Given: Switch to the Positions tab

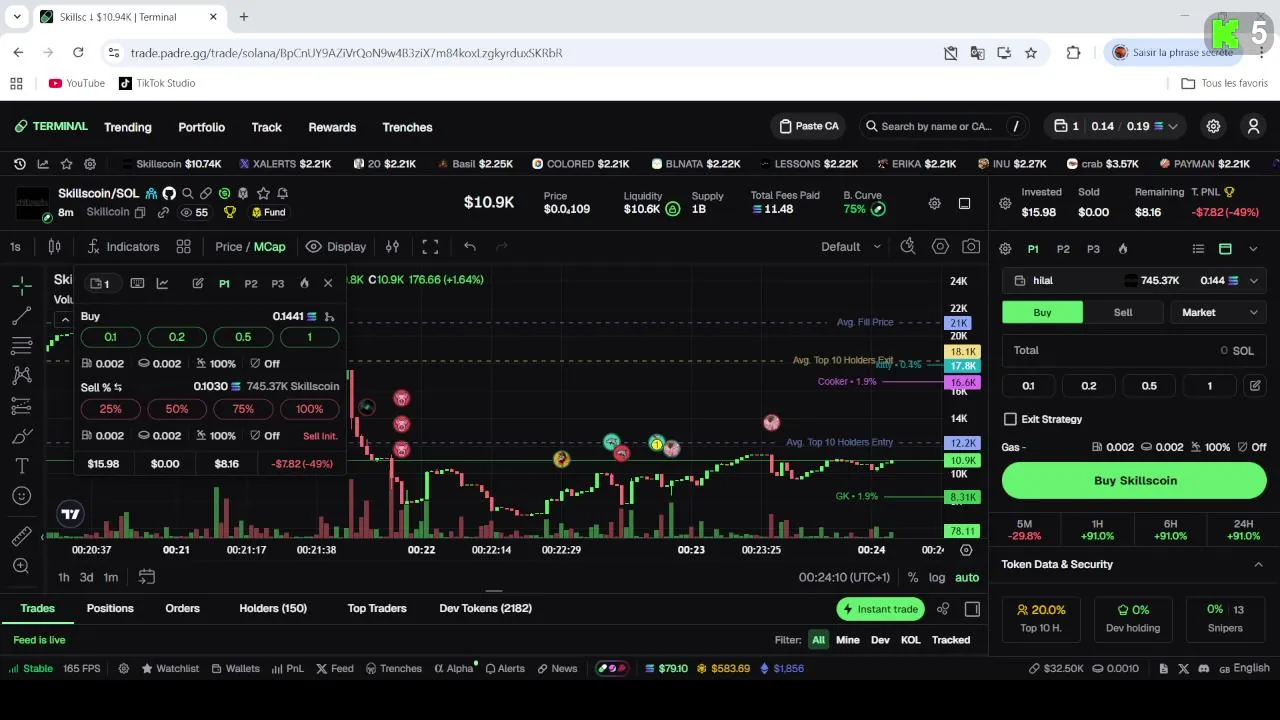Looking at the screenshot, I should pos(110,608).
